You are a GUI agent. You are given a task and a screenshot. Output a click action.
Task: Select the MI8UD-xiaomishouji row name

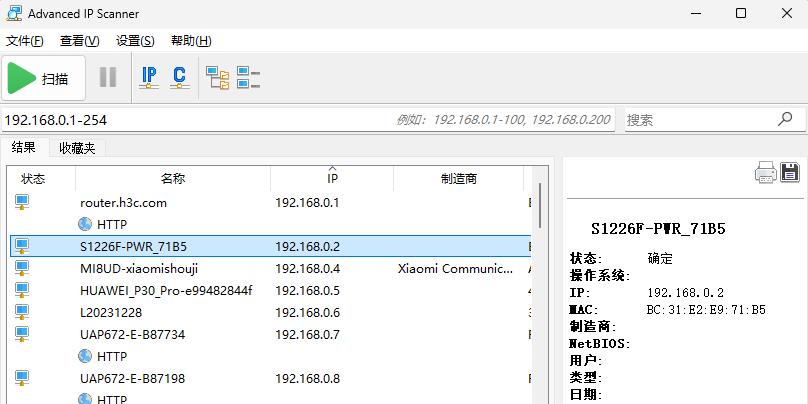coord(139,269)
